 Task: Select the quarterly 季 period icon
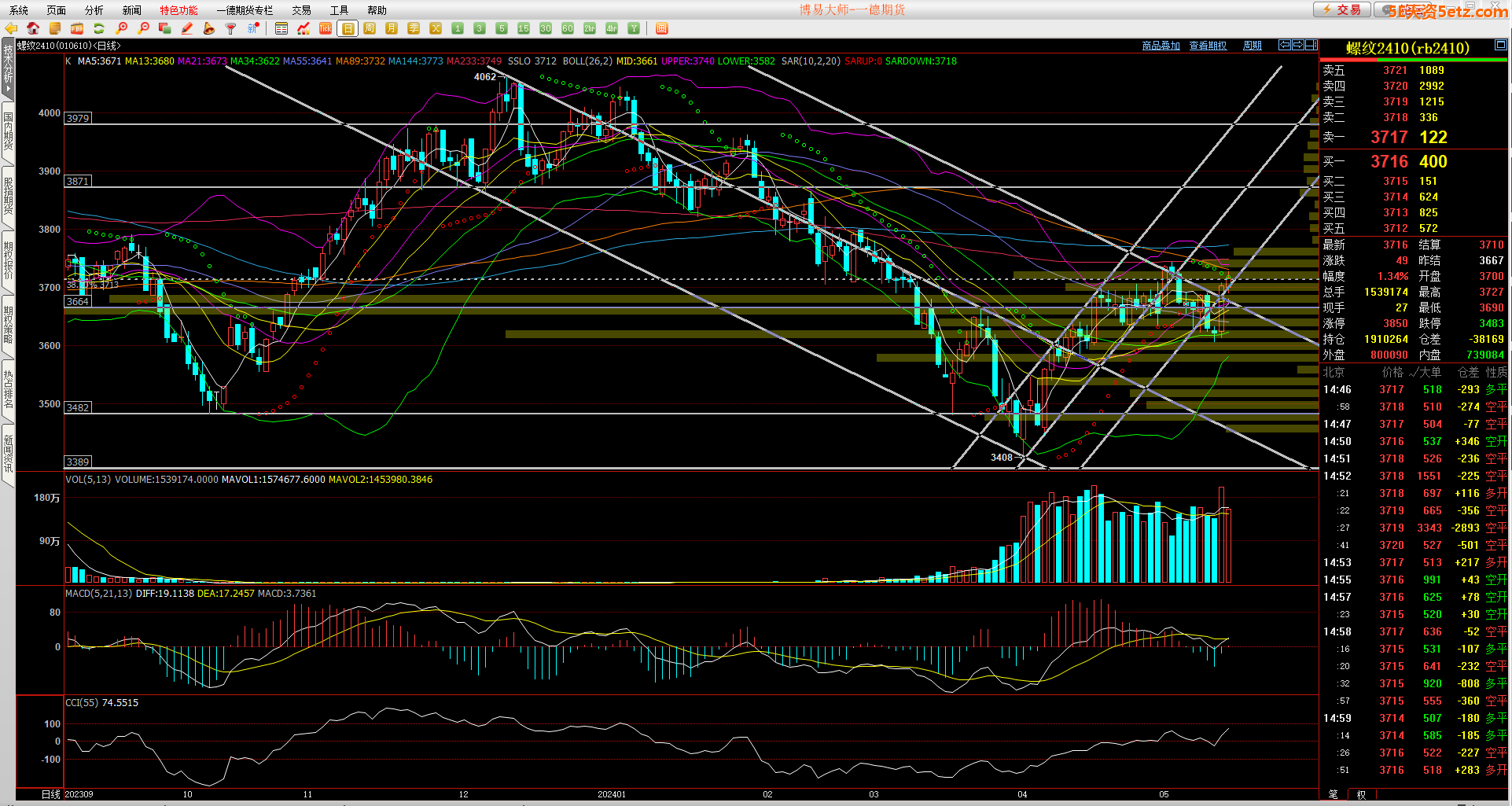[x=414, y=28]
